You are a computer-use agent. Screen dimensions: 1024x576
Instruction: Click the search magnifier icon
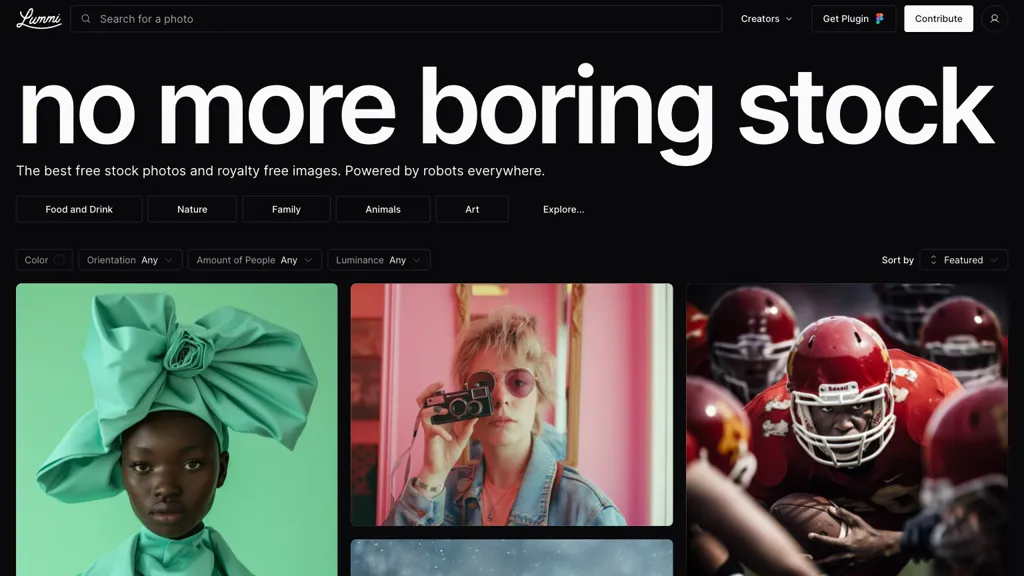86,19
